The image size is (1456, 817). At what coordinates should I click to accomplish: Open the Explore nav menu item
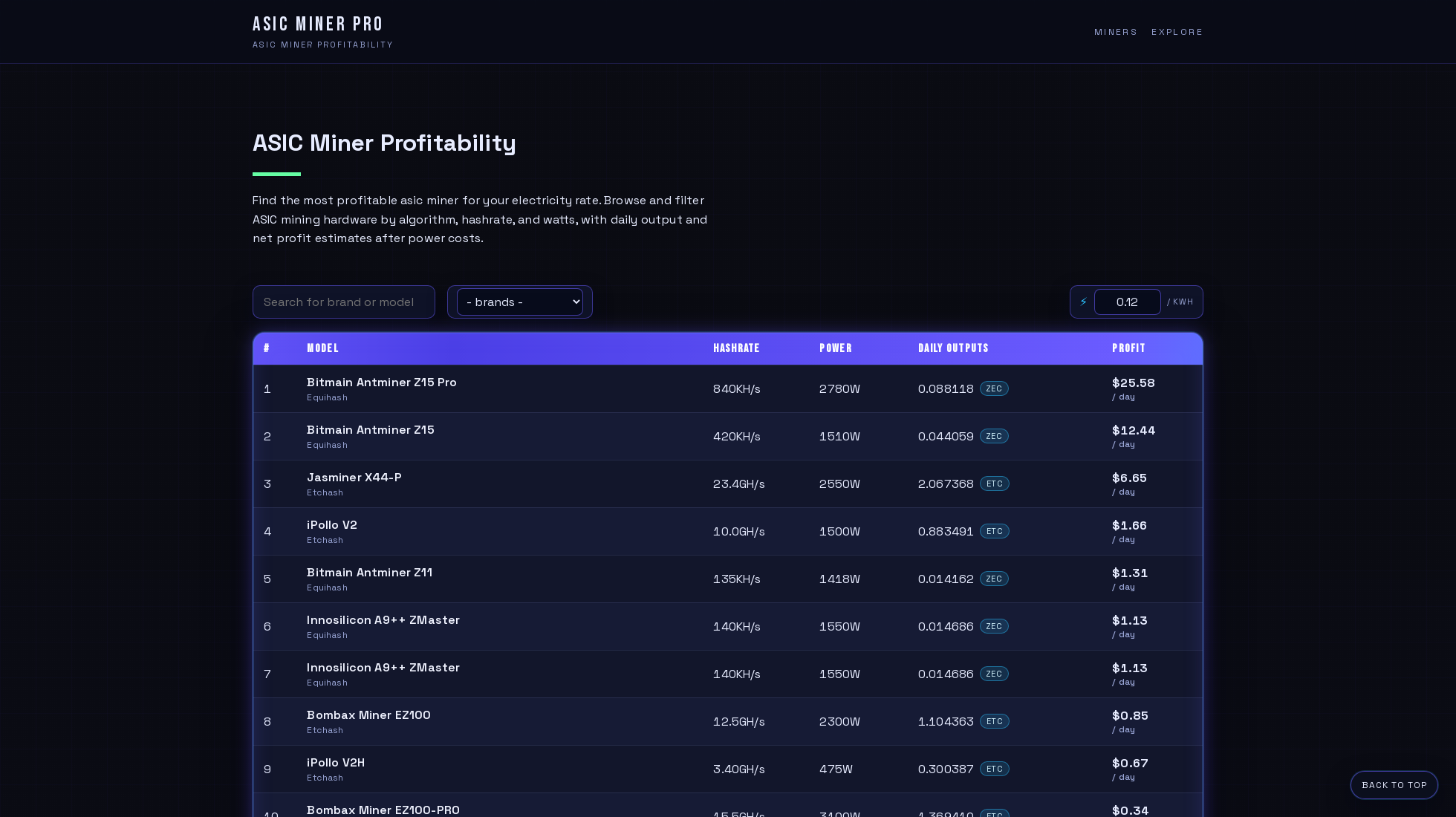click(1177, 32)
